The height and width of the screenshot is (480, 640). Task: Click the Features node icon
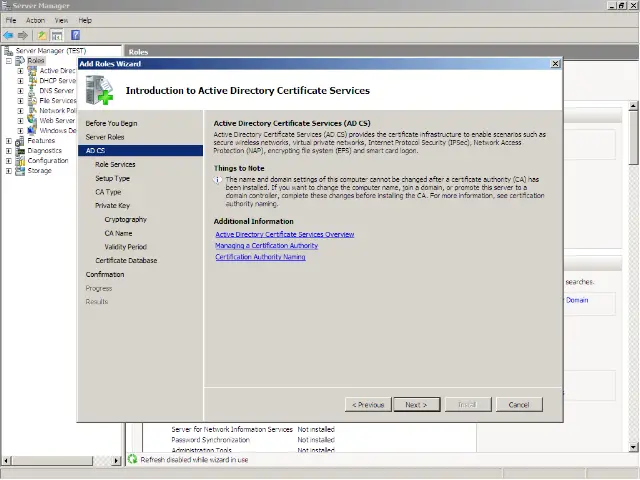point(20,141)
